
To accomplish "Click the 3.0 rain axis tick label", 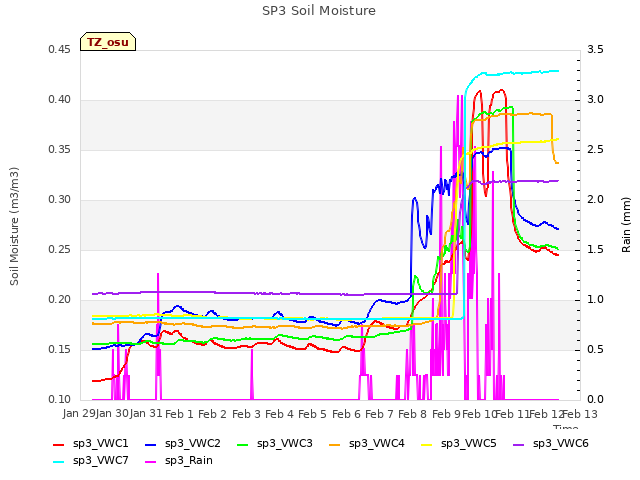I will tap(595, 100).
